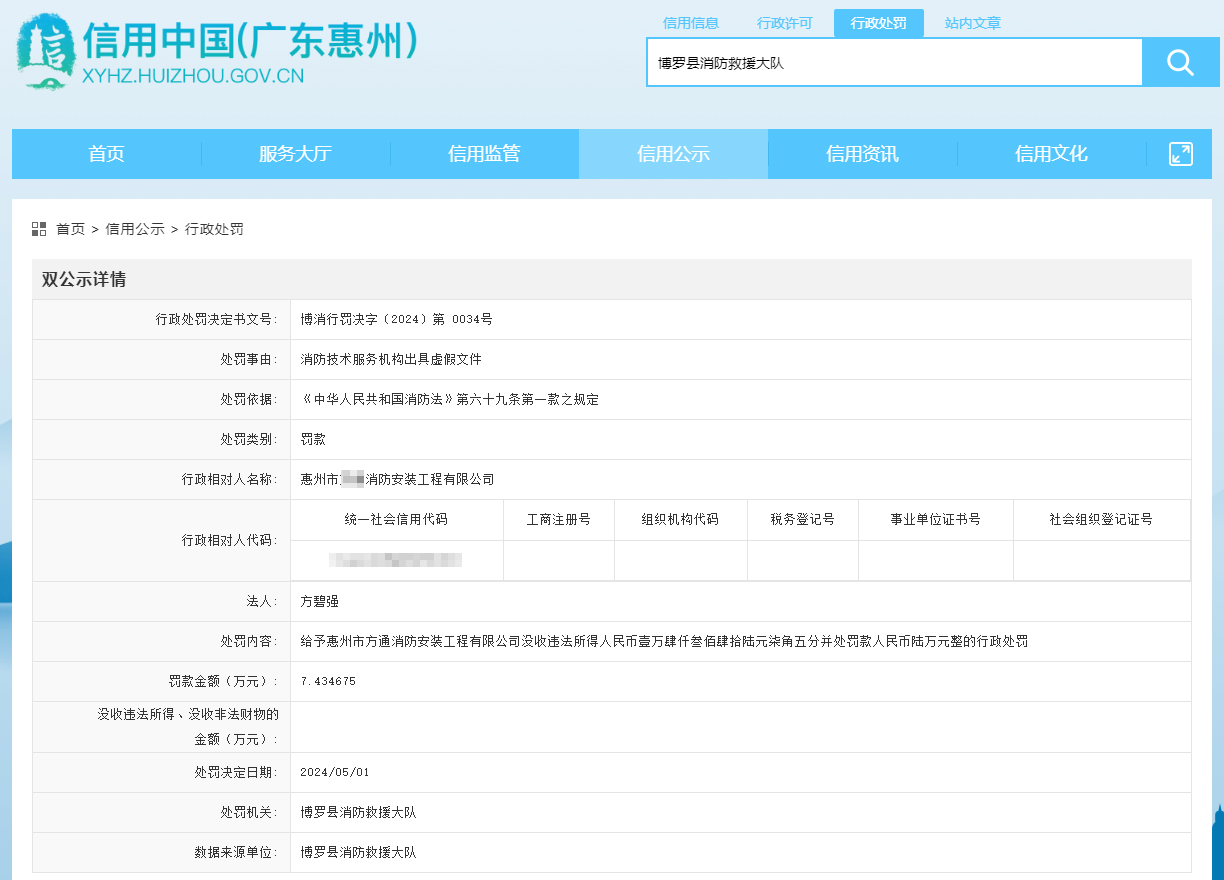Image resolution: width=1224 pixels, height=880 pixels.
Task: Click the 罚款 penalty type value
Action: click(313, 440)
